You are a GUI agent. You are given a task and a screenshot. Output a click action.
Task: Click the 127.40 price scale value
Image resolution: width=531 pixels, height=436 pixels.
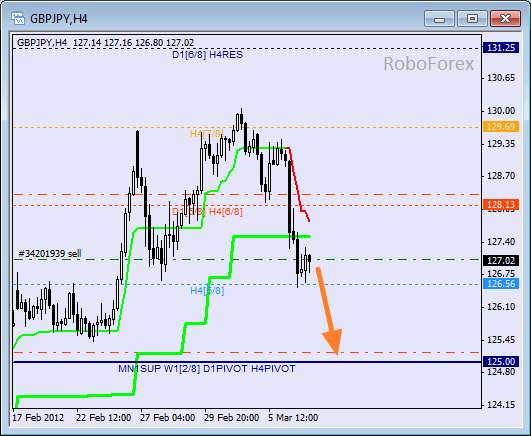[501, 242]
